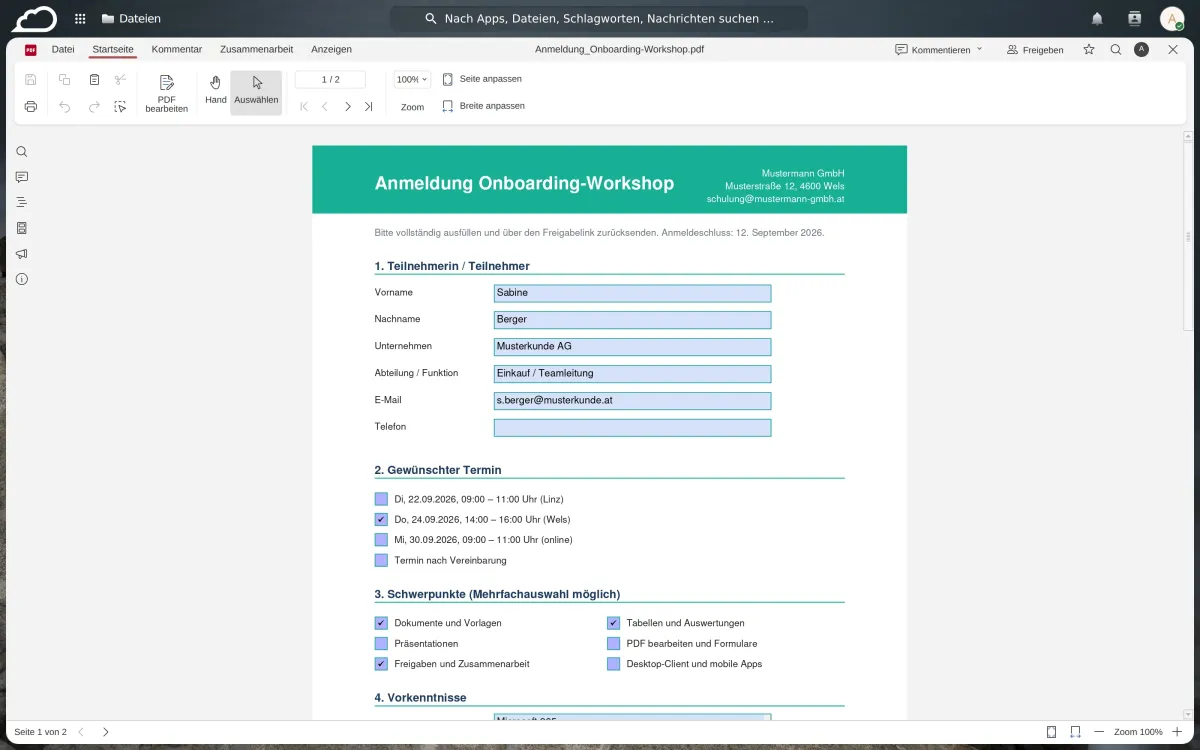The height and width of the screenshot is (750, 1200).
Task: Go to next page in toolbar
Action: [347, 106]
